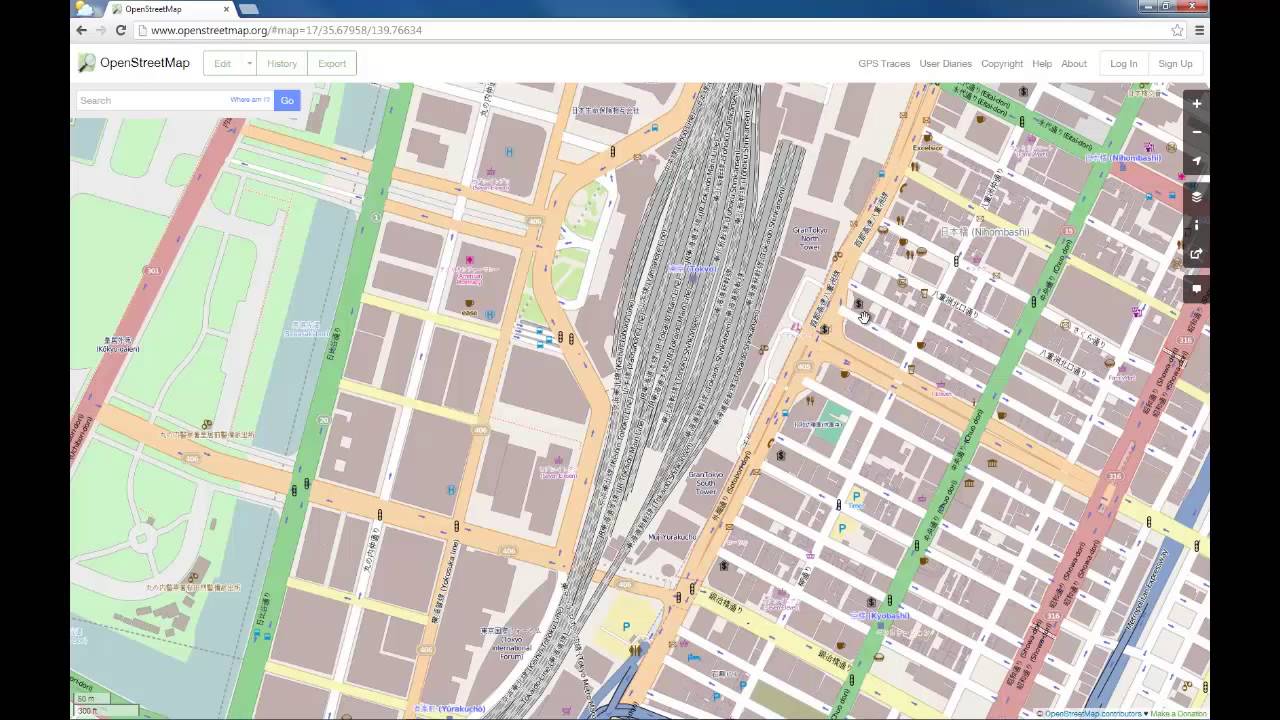Open the History tab
This screenshot has height=720, width=1280.
coord(282,64)
